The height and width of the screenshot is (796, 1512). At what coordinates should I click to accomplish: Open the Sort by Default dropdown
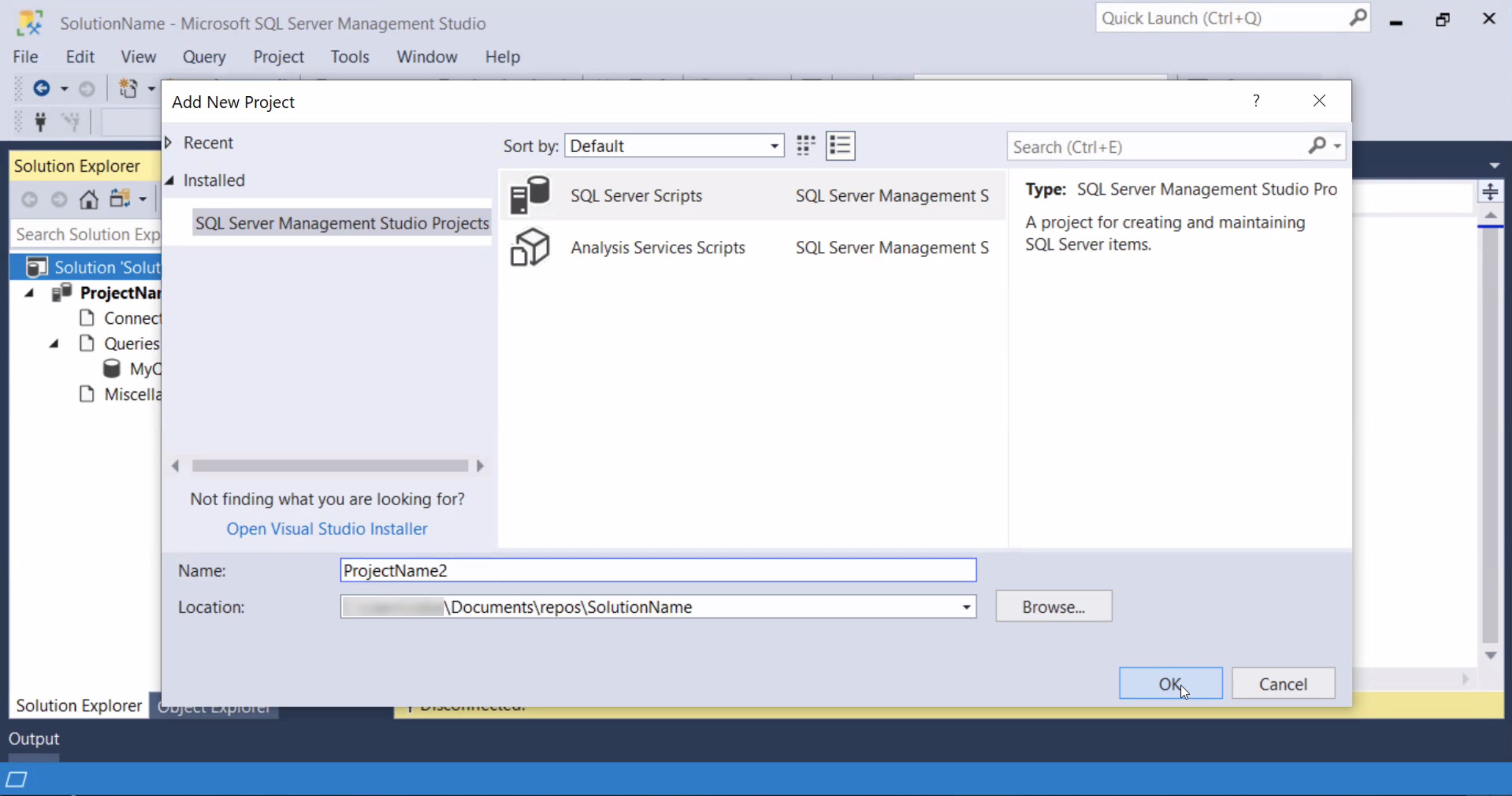point(675,145)
